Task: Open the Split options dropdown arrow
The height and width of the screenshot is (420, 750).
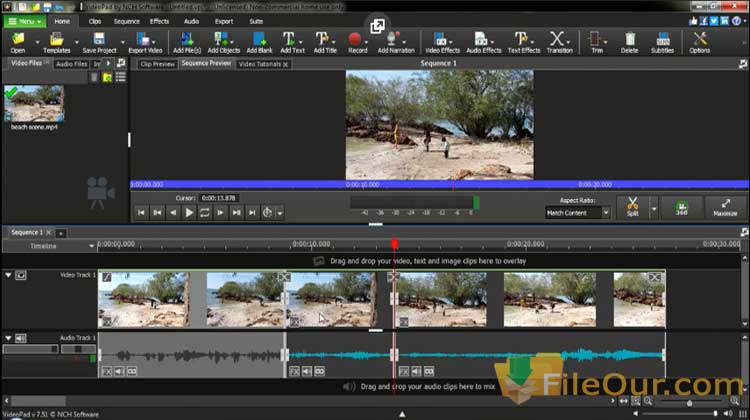Action: (654, 208)
